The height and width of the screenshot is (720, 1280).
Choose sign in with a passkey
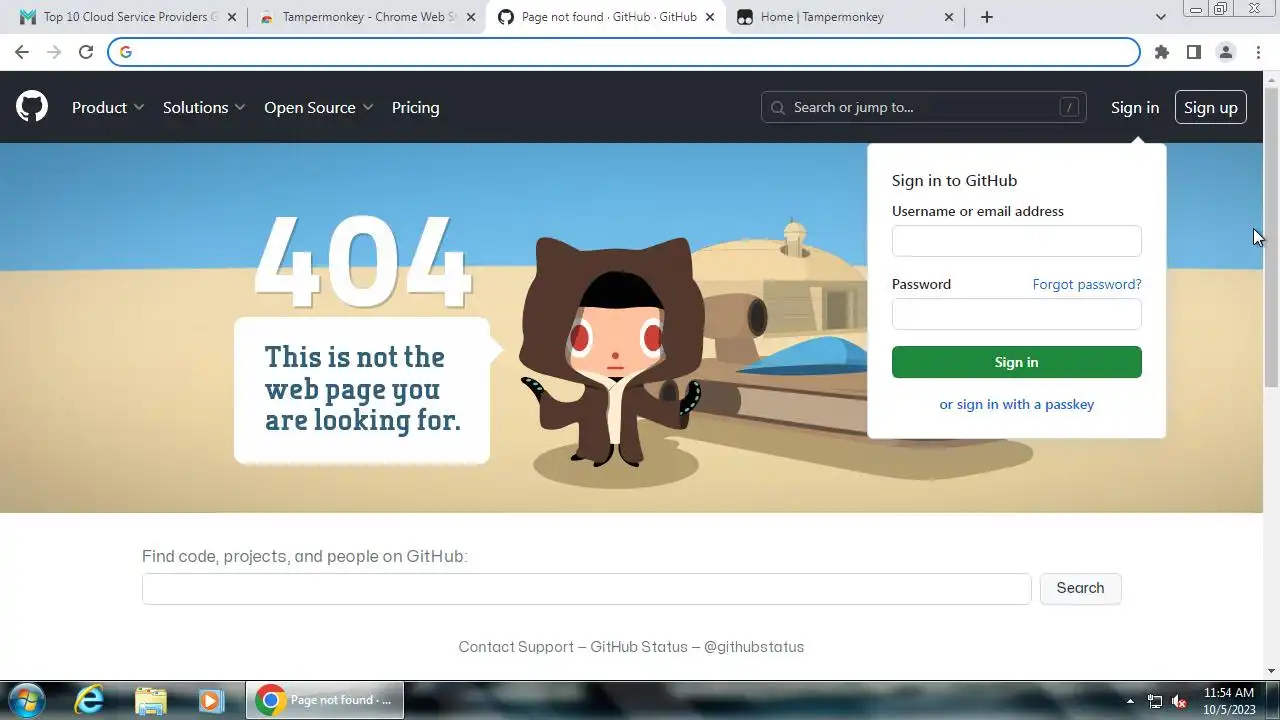[x=1016, y=404]
